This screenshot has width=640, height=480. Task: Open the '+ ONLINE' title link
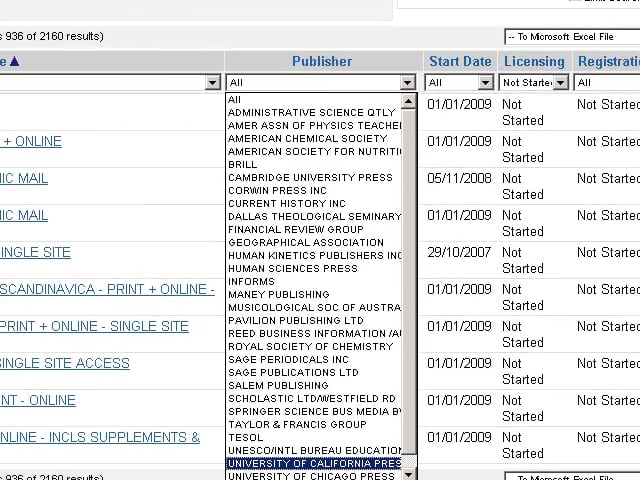click(31, 142)
